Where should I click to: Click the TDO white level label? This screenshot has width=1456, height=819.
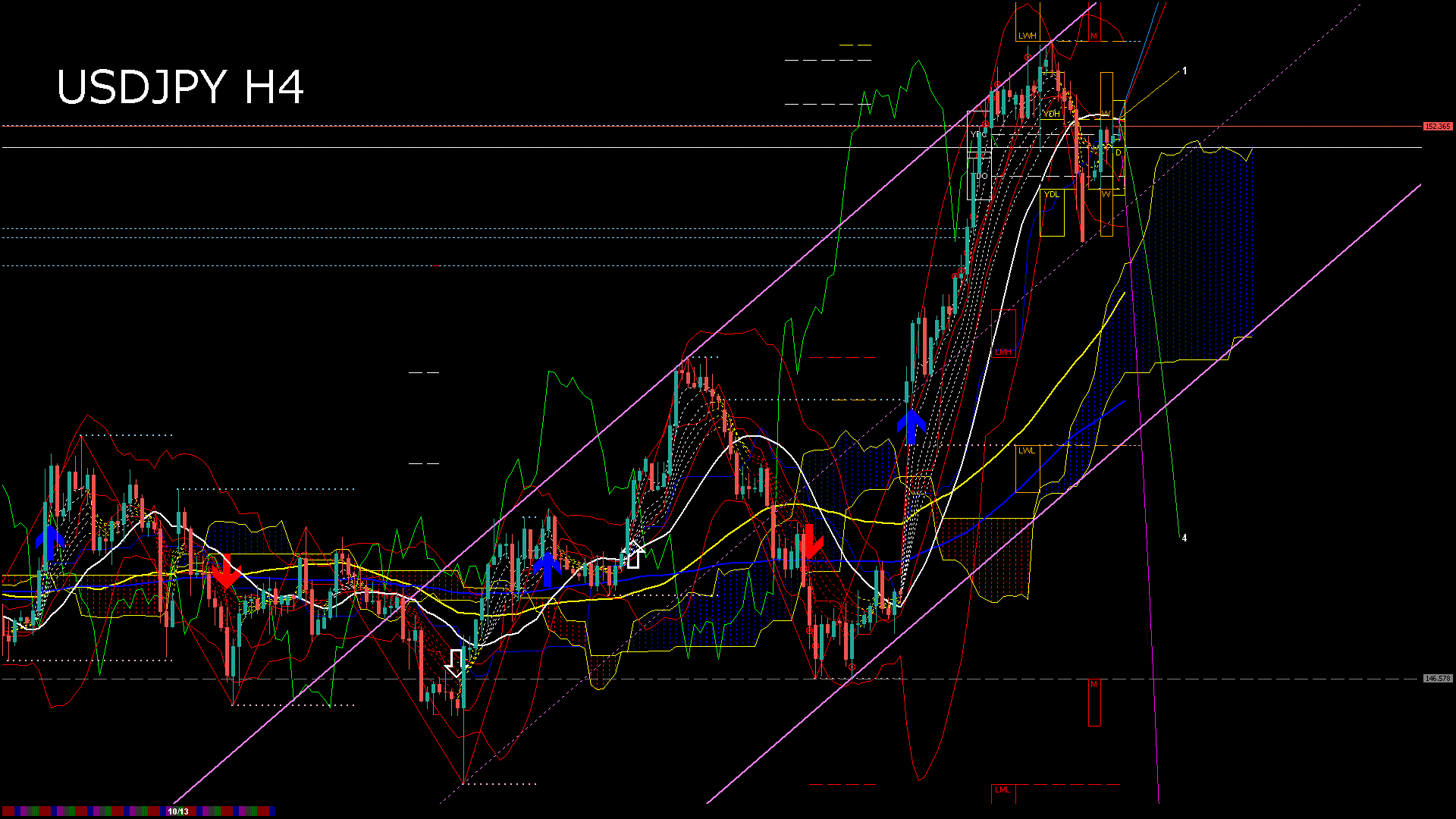pyautogui.click(x=981, y=176)
